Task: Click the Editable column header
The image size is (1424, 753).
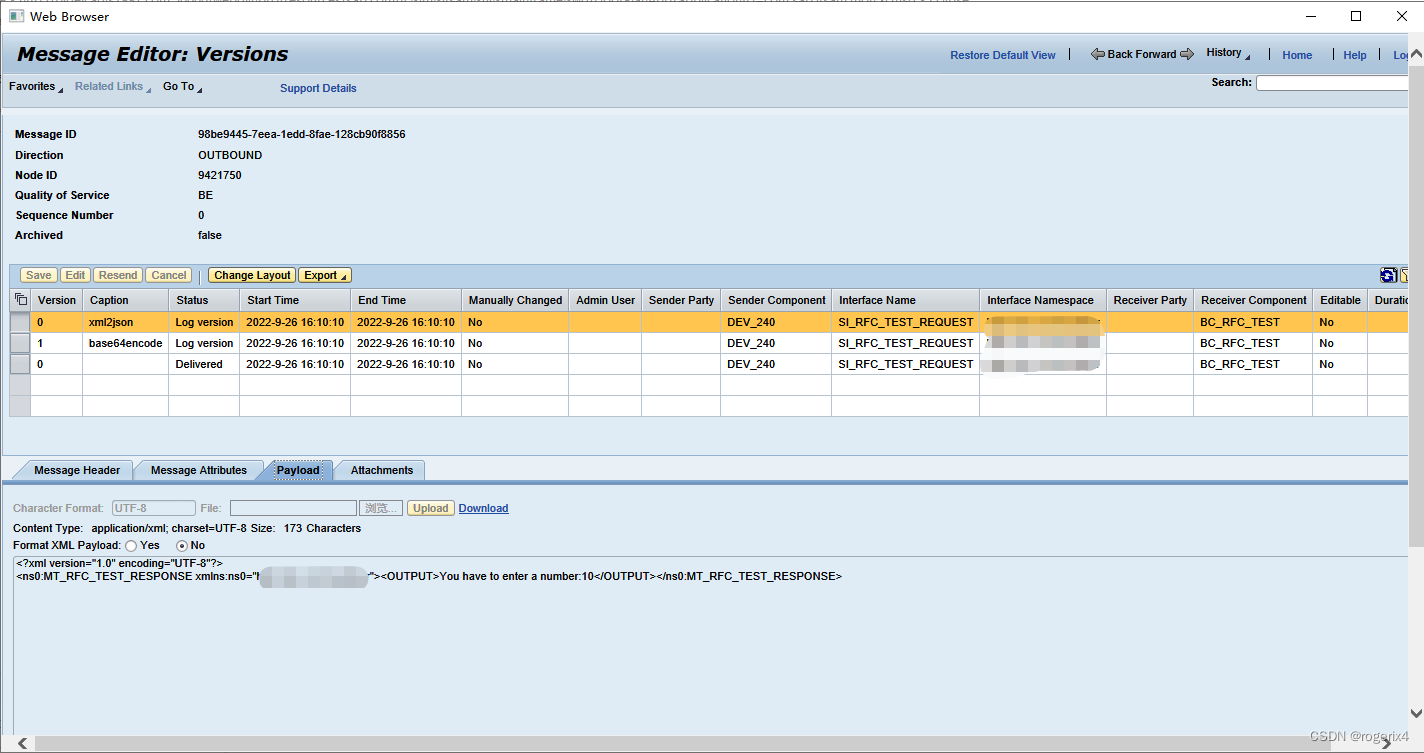Action: 1340,300
